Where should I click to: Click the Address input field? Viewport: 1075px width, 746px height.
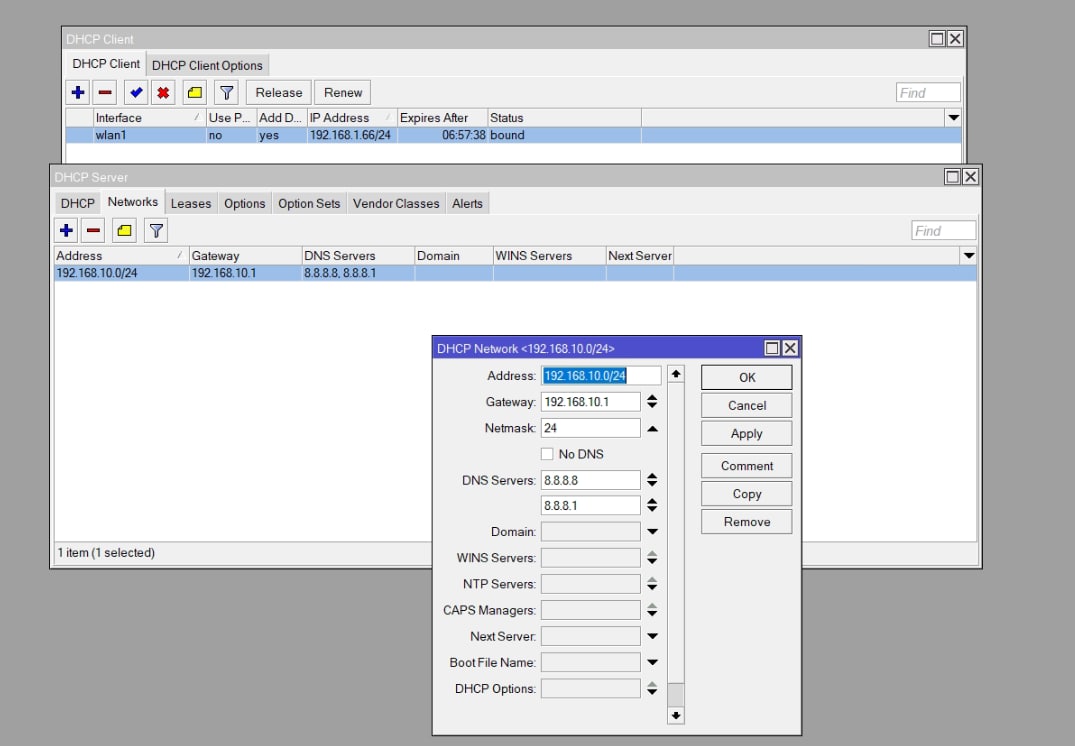coord(601,376)
